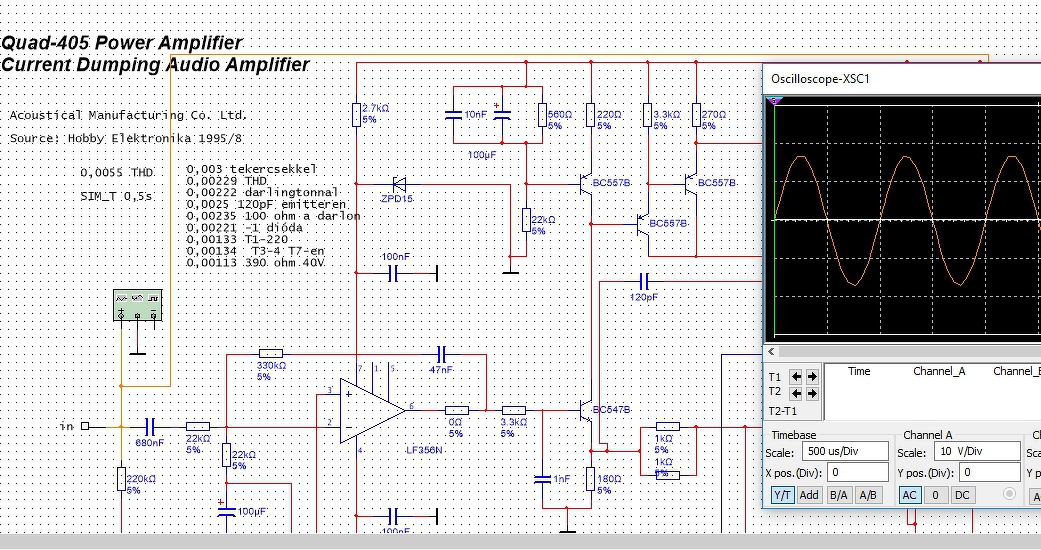Select the ZPD15 zener diode
This screenshot has width=1041, height=550.
point(400,184)
